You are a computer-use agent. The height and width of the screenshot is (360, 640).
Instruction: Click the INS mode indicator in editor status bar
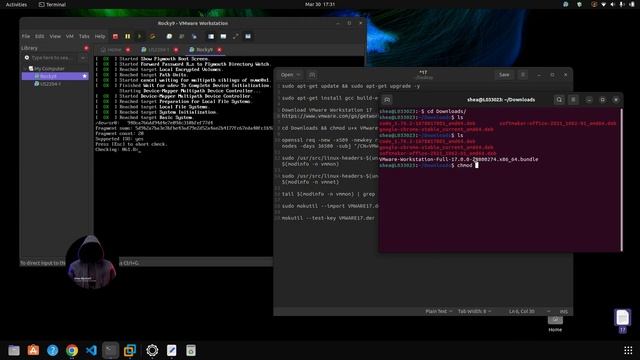(564, 311)
